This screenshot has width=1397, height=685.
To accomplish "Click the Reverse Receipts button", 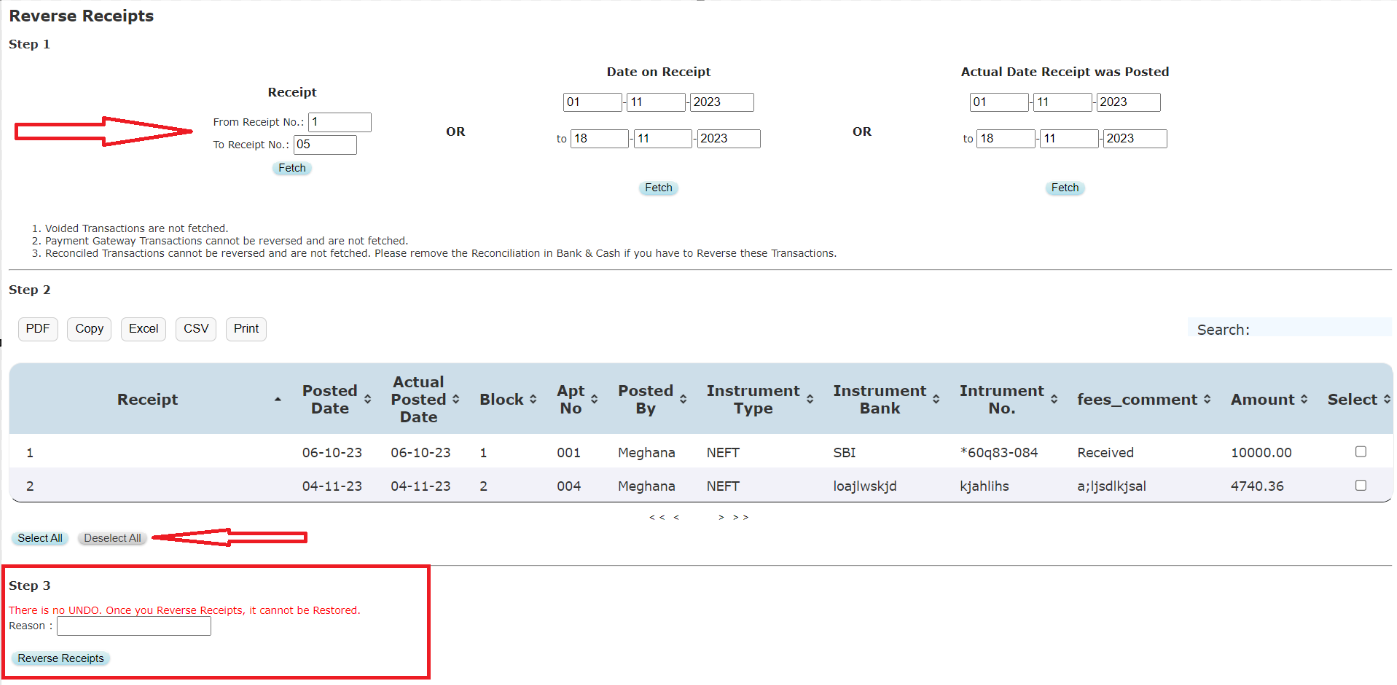I will (61, 658).
